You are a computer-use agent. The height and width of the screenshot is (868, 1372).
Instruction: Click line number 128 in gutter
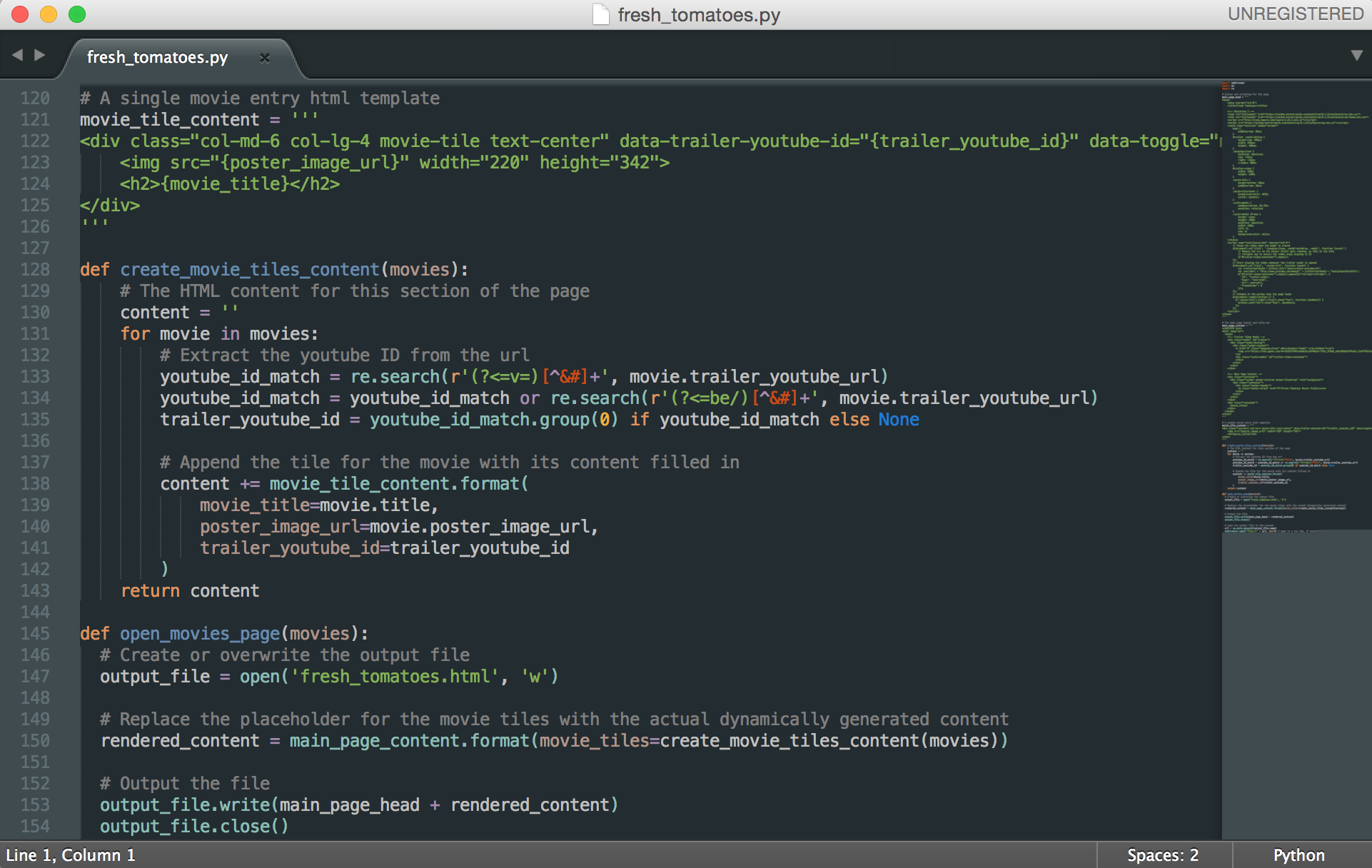point(35,270)
